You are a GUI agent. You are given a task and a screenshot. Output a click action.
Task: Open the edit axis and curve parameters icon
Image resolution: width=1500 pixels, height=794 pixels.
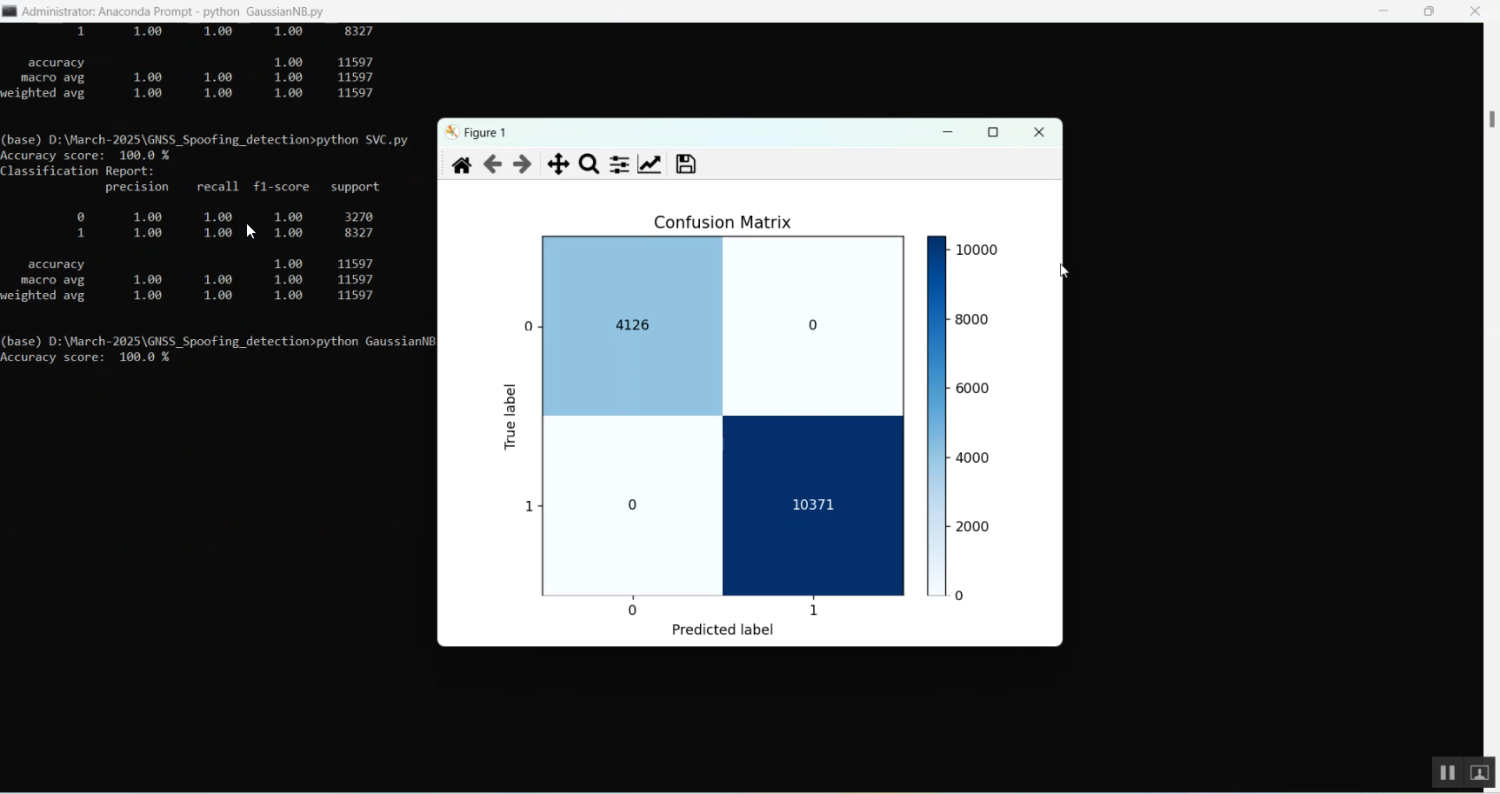[x=650, y=165]
